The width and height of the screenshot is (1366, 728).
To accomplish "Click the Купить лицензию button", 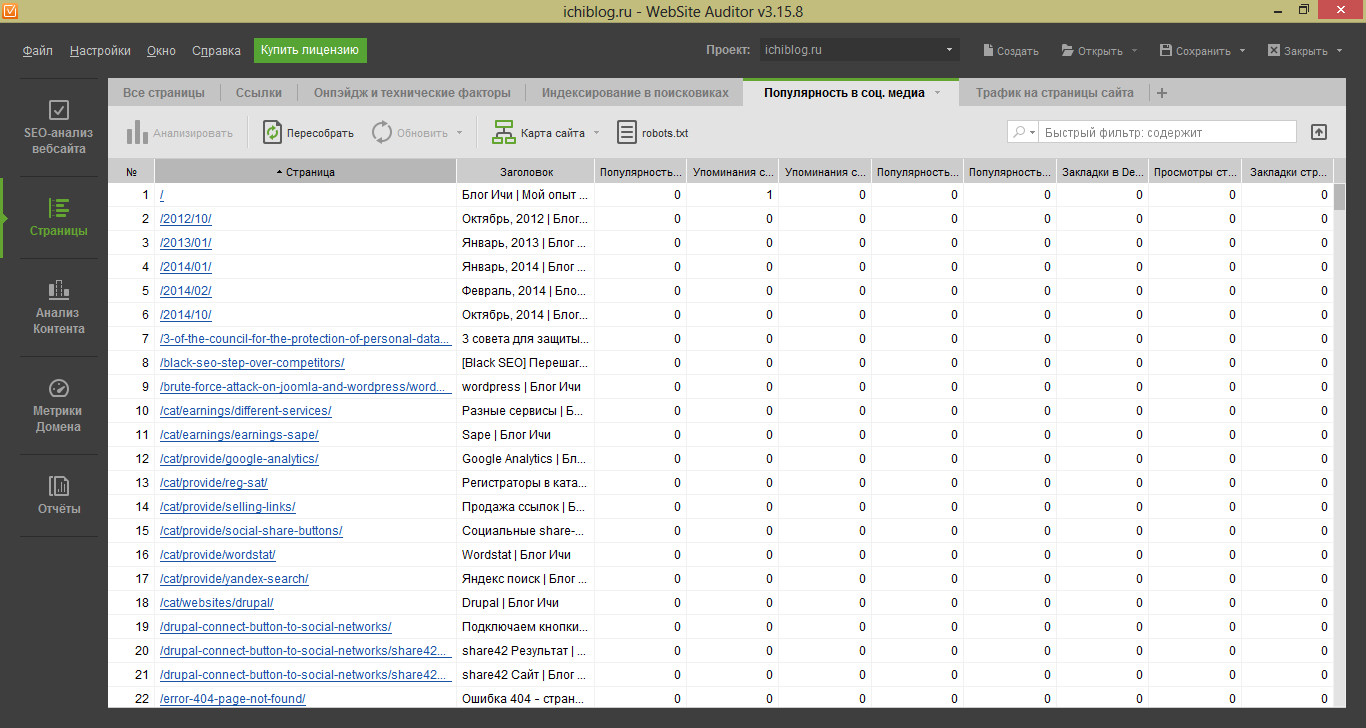I will [310, 50].
